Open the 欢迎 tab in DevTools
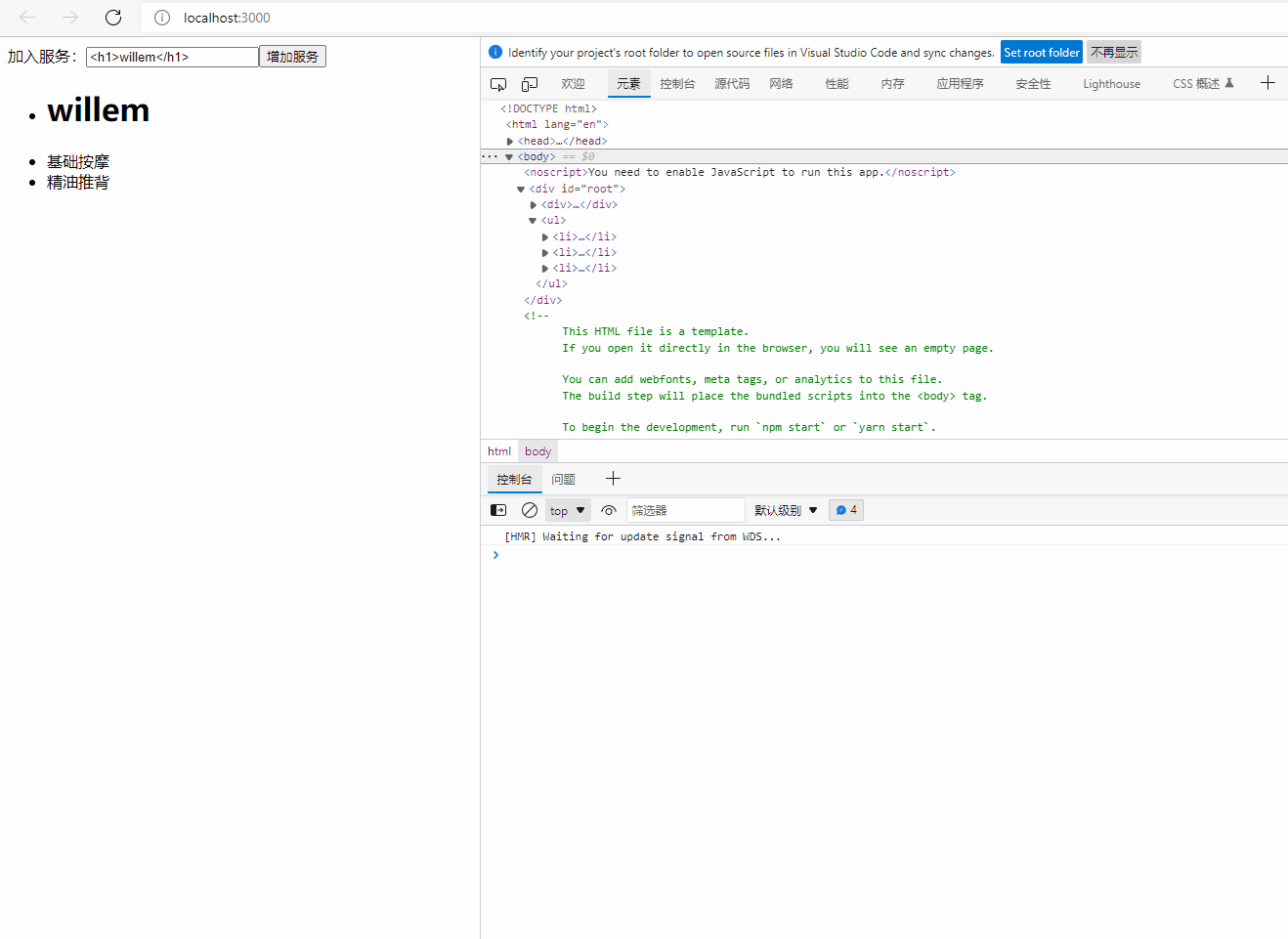This screenshot has width=1288, height=939. point(574,84)
